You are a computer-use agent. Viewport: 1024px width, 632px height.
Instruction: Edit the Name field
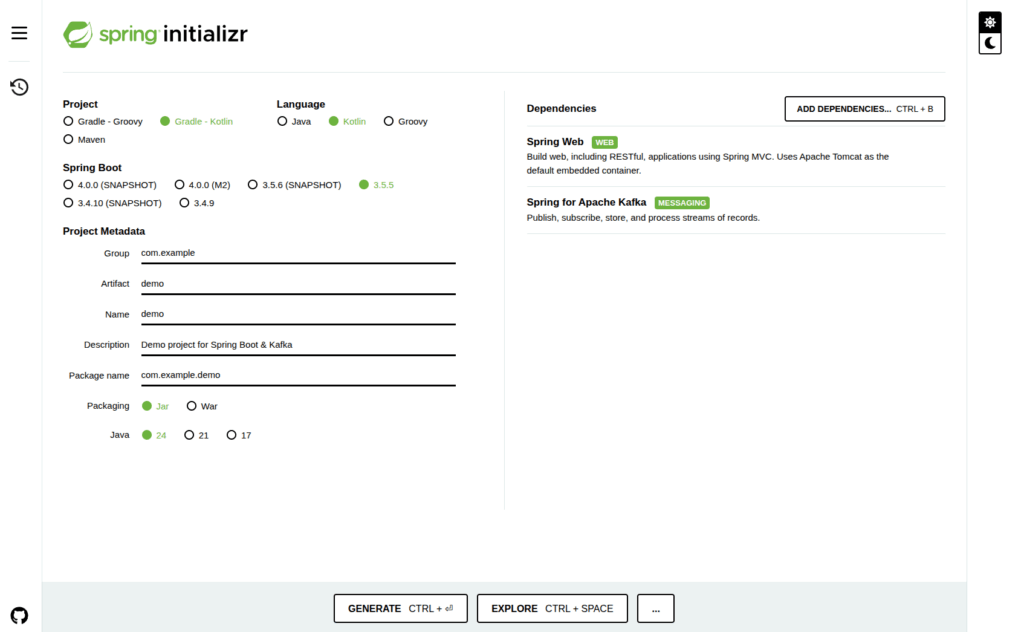(x=298, y=314)
